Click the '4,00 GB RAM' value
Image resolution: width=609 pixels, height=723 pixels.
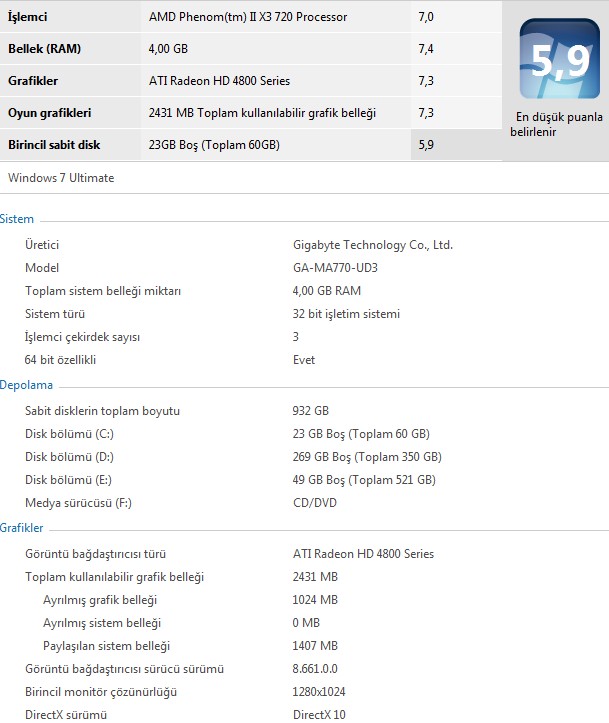tap(326, 290)
